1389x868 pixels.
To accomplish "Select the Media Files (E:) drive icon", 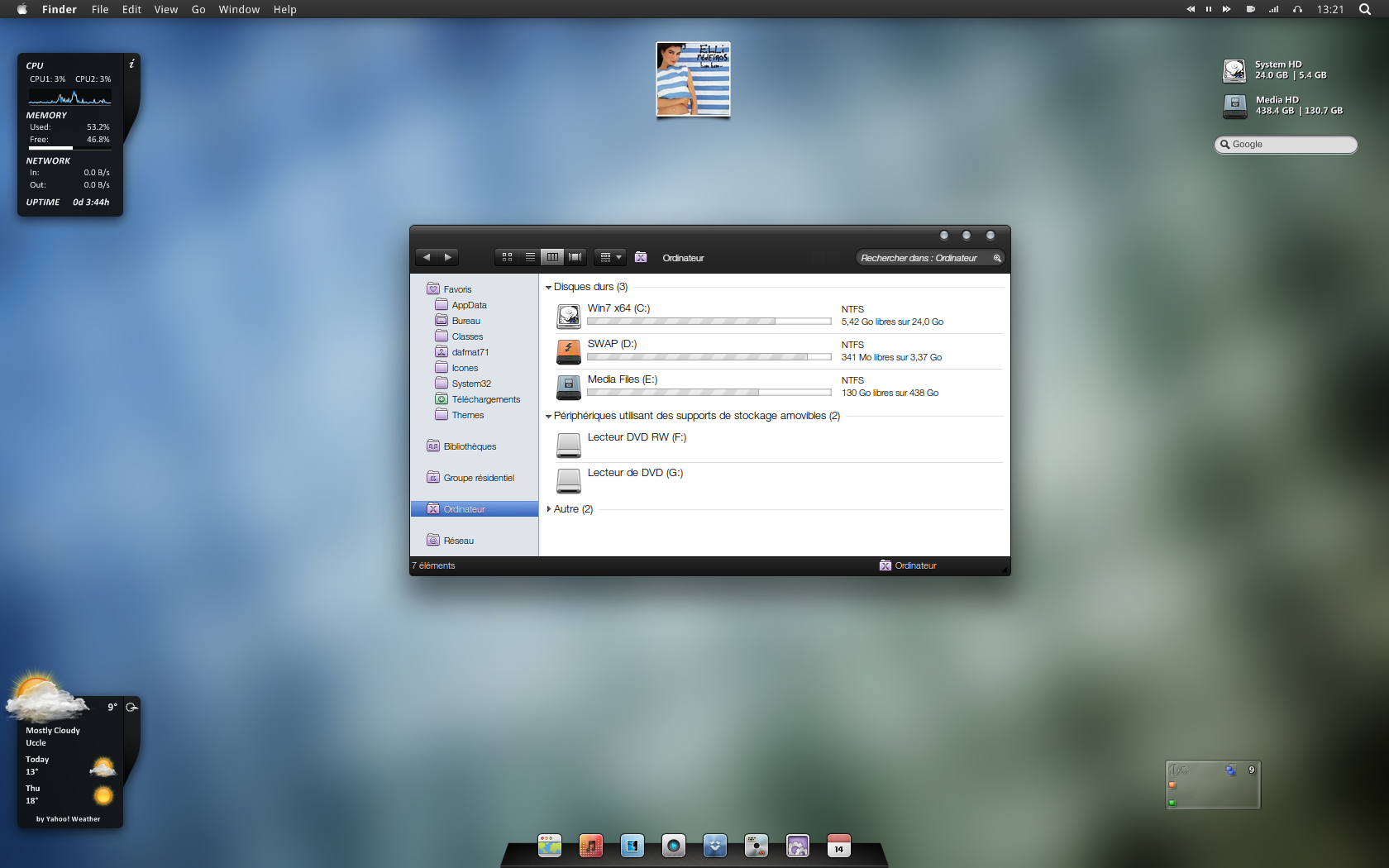I will point(569,387).
